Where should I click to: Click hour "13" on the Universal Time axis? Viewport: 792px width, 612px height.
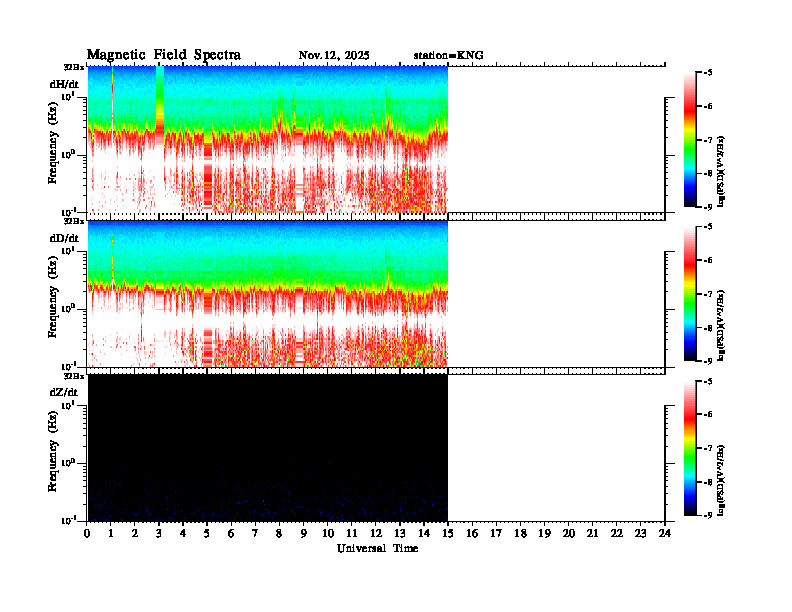[x=400, y=534]
